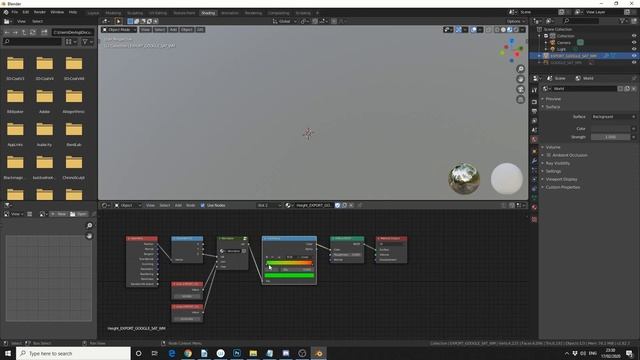Open the Material properties tab icon
This screenshot has height=360, width=640.
(534, 207)
